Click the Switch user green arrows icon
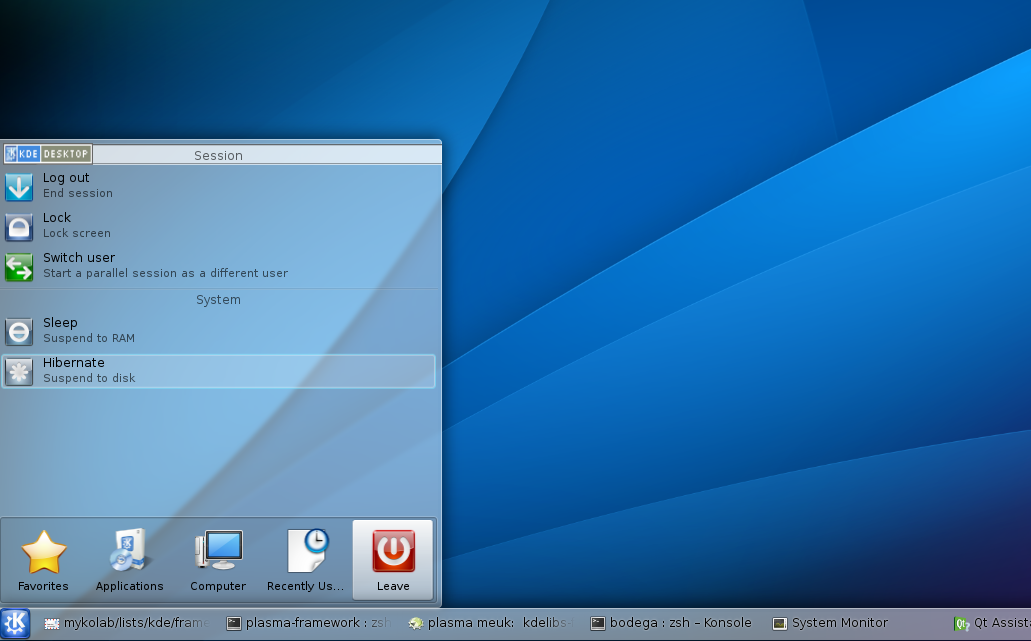Screen dimensions: 1031x641 click(x=19, y=267)
